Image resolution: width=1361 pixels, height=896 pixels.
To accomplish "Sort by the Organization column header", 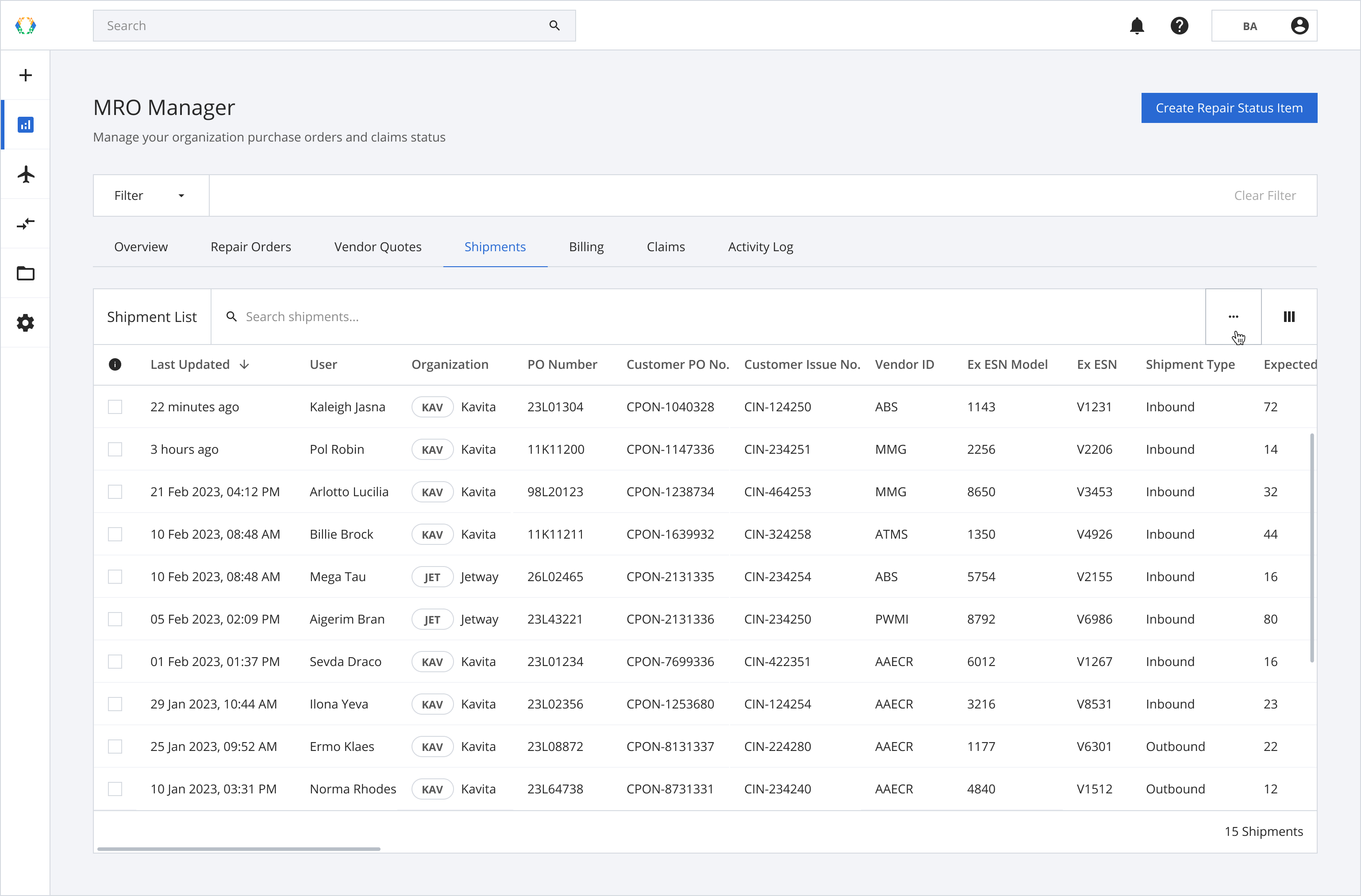I will coord(450,364).
